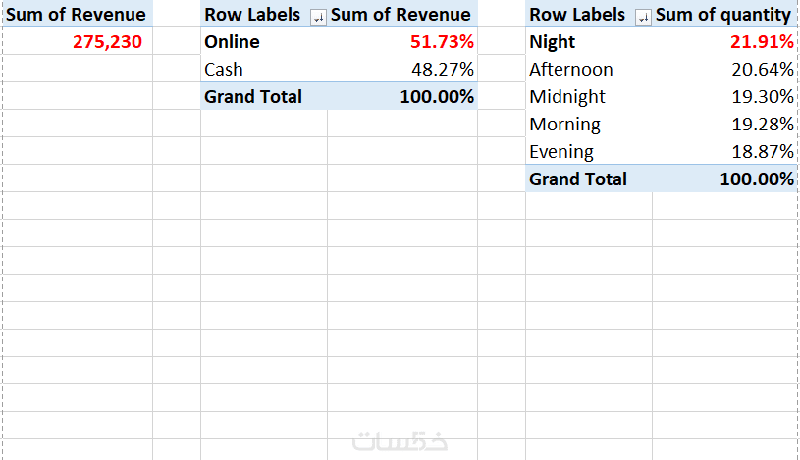The height and width of the screenshot is (460, 800).
Task: Select the Morning row label
Action: point(565,125)
